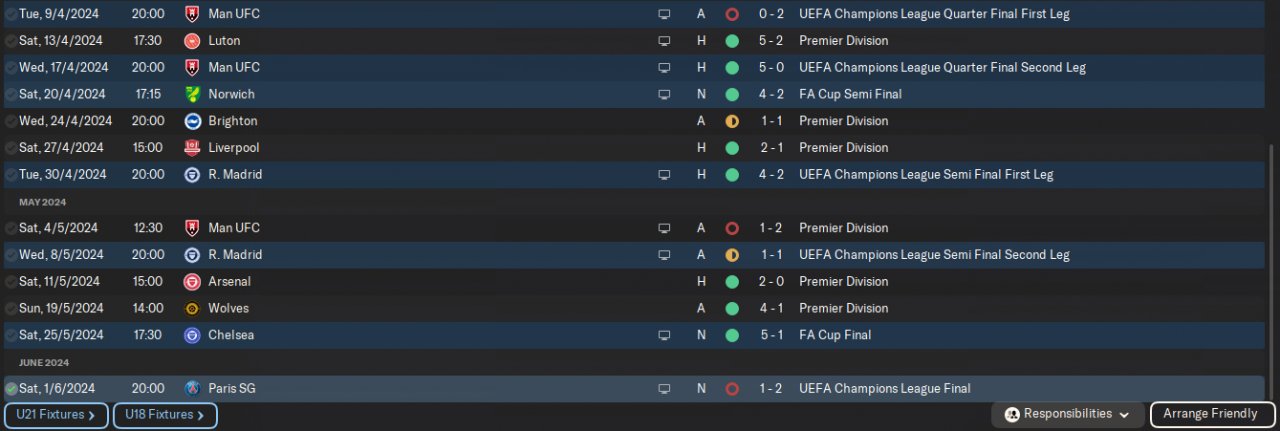
Task: Select the JUNE 2024 month header
Action: tap(46, 362)
